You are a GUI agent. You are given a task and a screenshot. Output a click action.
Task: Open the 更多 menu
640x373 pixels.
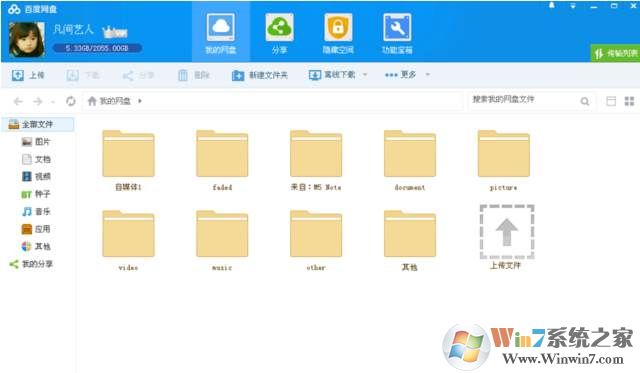(400, 75)
